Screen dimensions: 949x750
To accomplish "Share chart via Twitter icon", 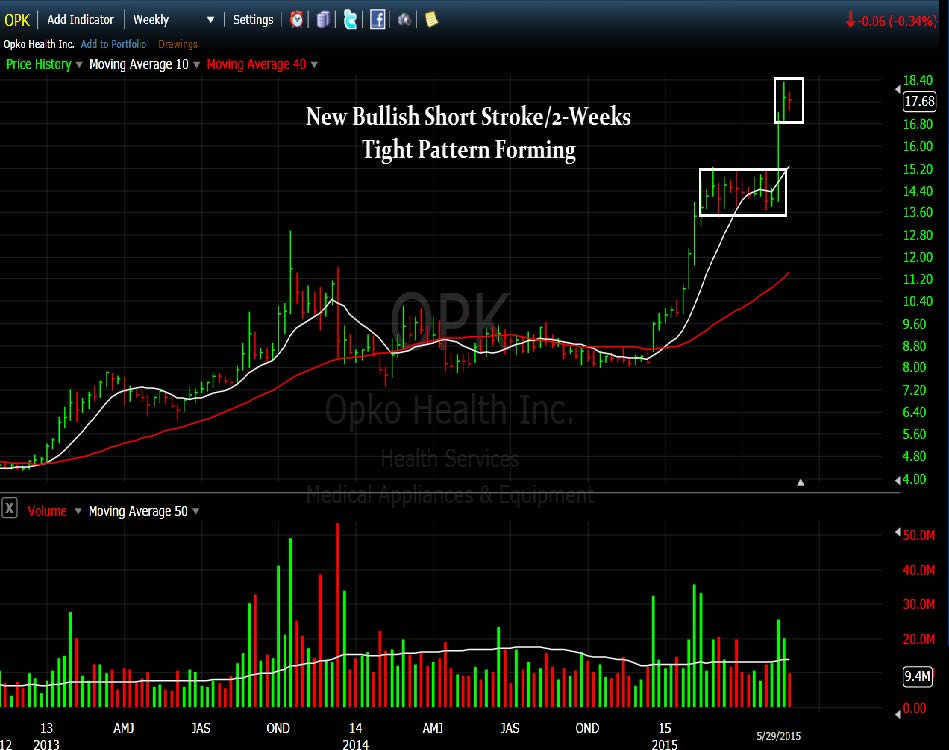I will tap(350, 19).
